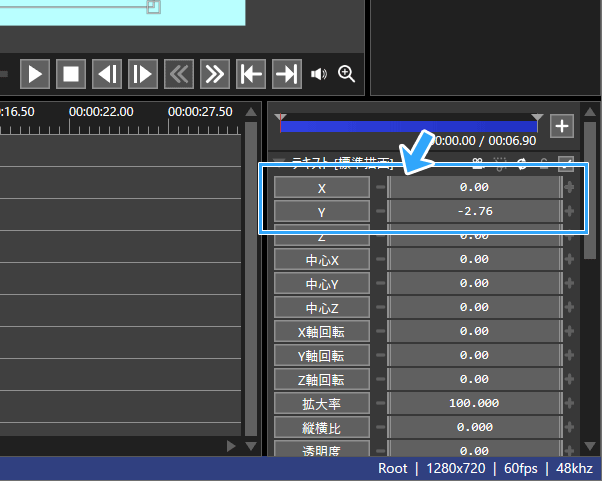
Task: Click the 縦横比 value 0.000
Action: tap(475, 427)
